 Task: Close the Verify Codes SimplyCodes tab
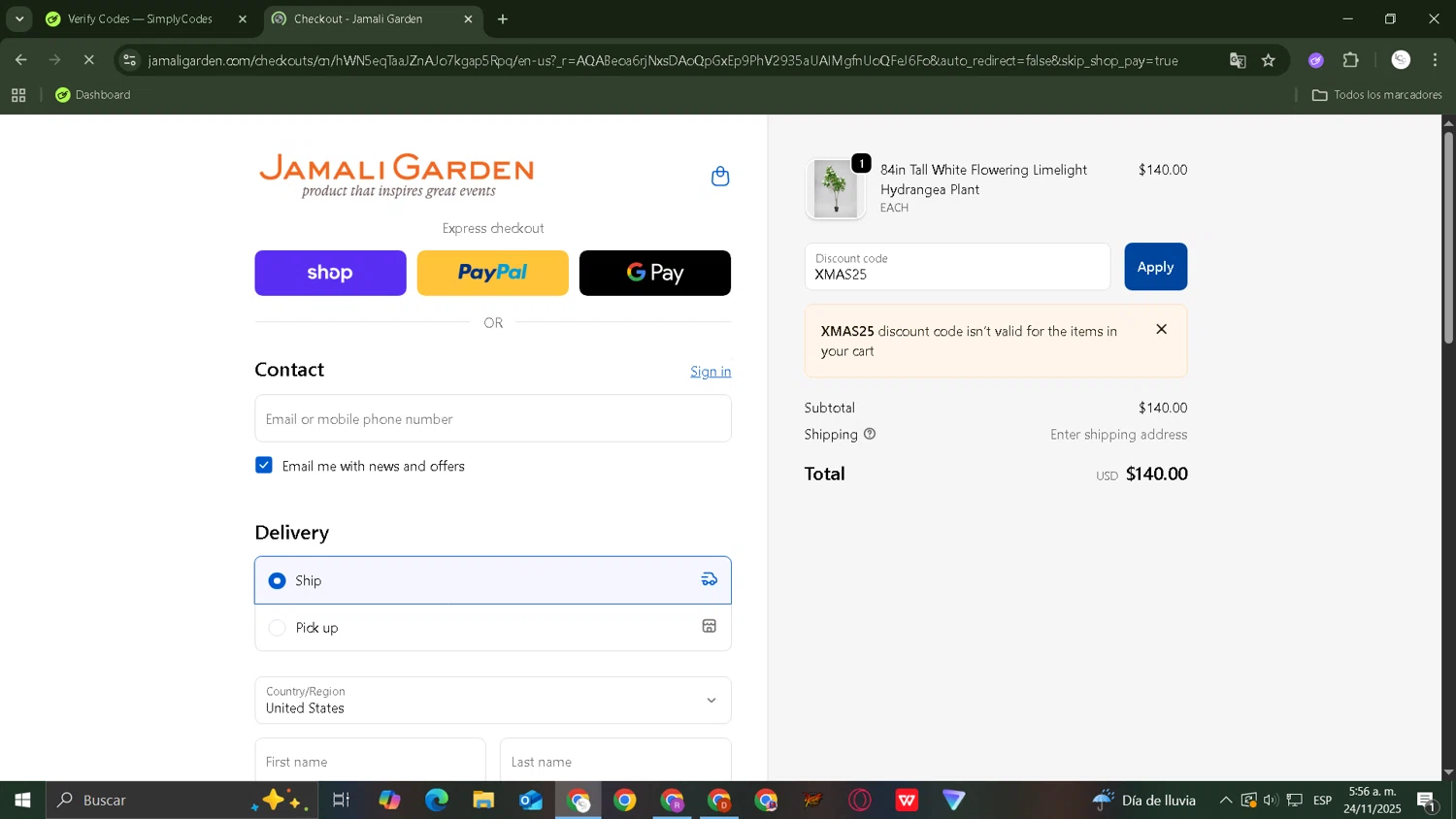(243, 18)
